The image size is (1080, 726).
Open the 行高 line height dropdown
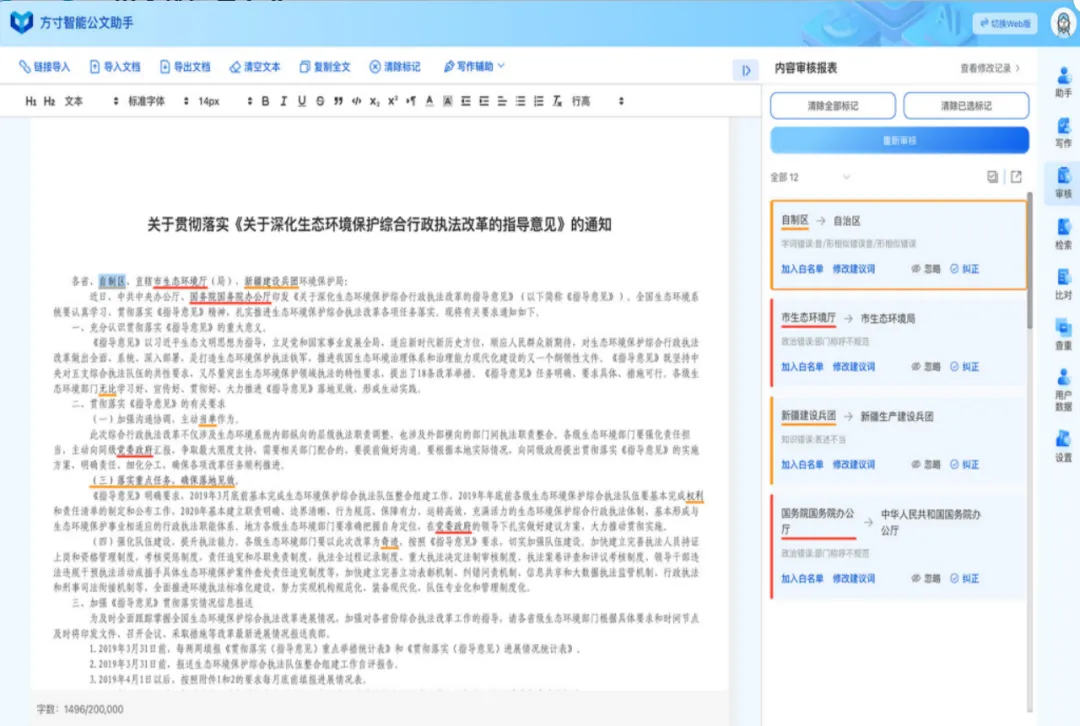click(x=598, y=101)
